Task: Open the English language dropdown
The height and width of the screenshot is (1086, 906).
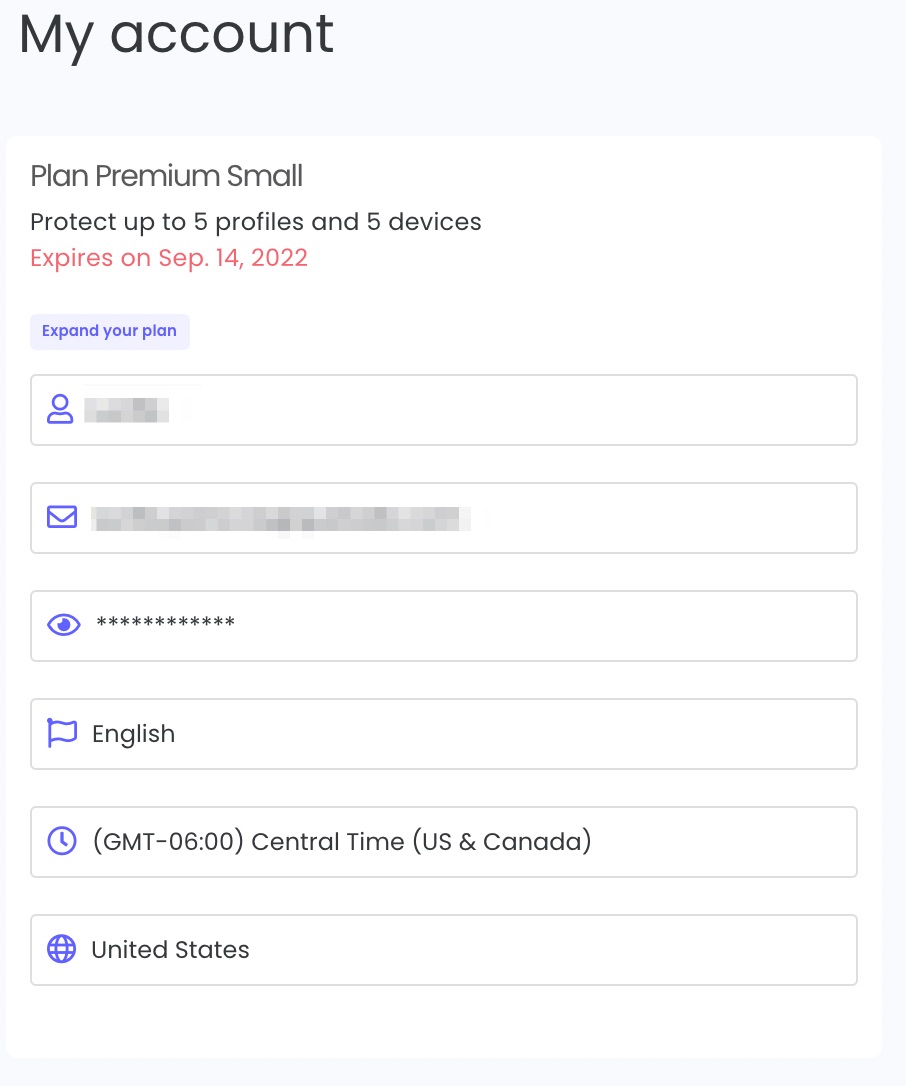Action: 444,734
